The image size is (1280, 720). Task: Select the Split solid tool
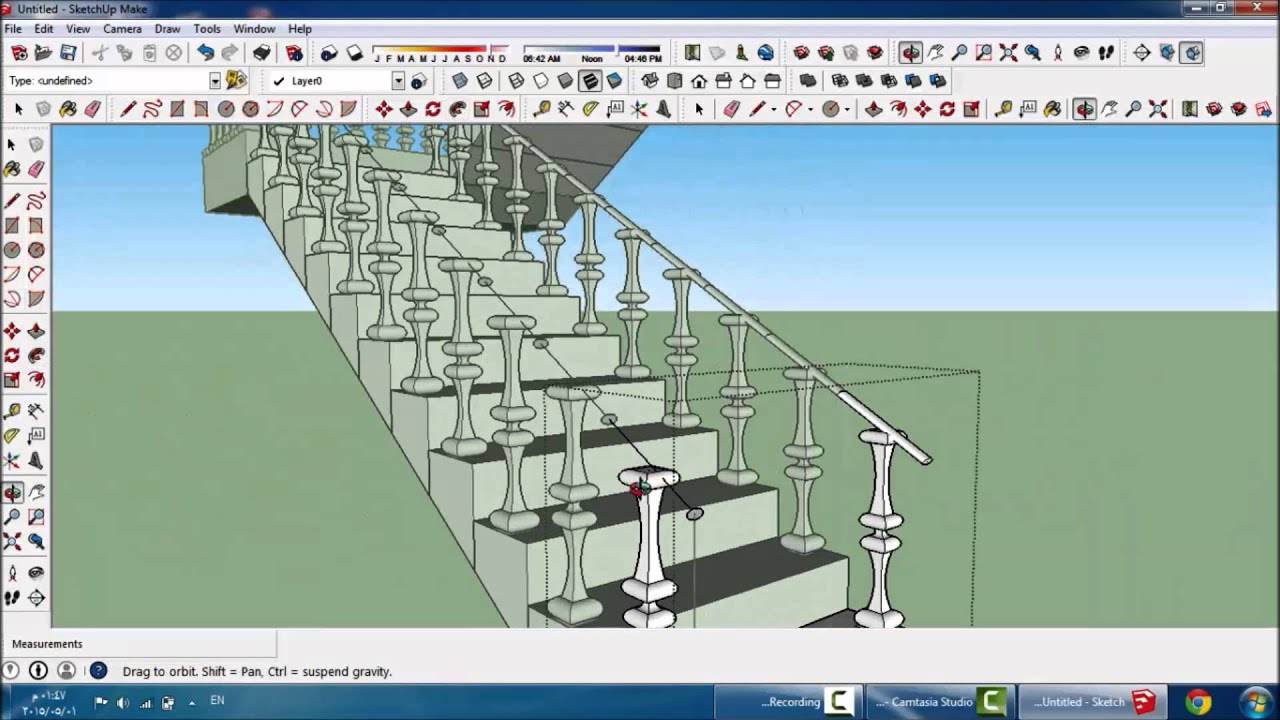coord(937,81)
